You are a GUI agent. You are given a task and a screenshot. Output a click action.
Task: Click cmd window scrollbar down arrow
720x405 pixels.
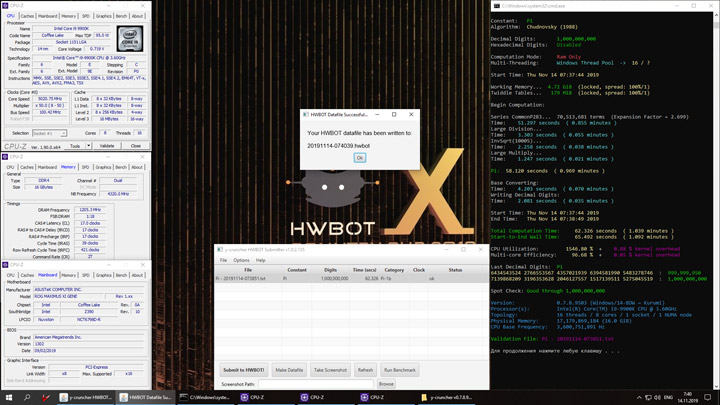pyautogui.click(x=716, y=386)
